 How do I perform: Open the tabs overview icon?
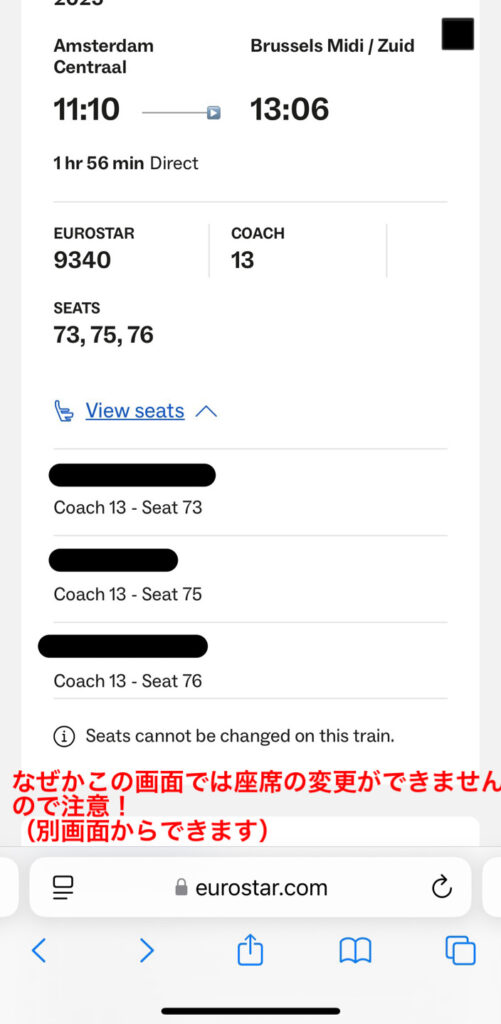461,950
